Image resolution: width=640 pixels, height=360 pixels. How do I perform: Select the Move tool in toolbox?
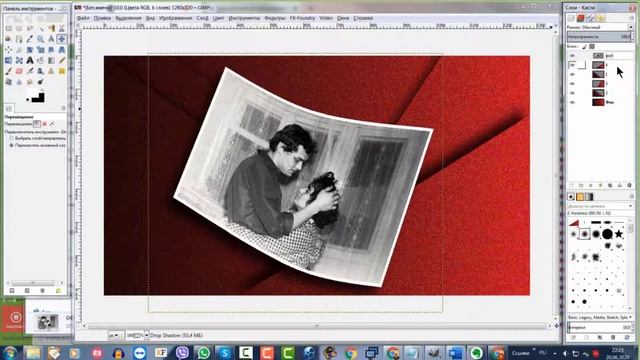pyautogui.click(x=62, y=39)
